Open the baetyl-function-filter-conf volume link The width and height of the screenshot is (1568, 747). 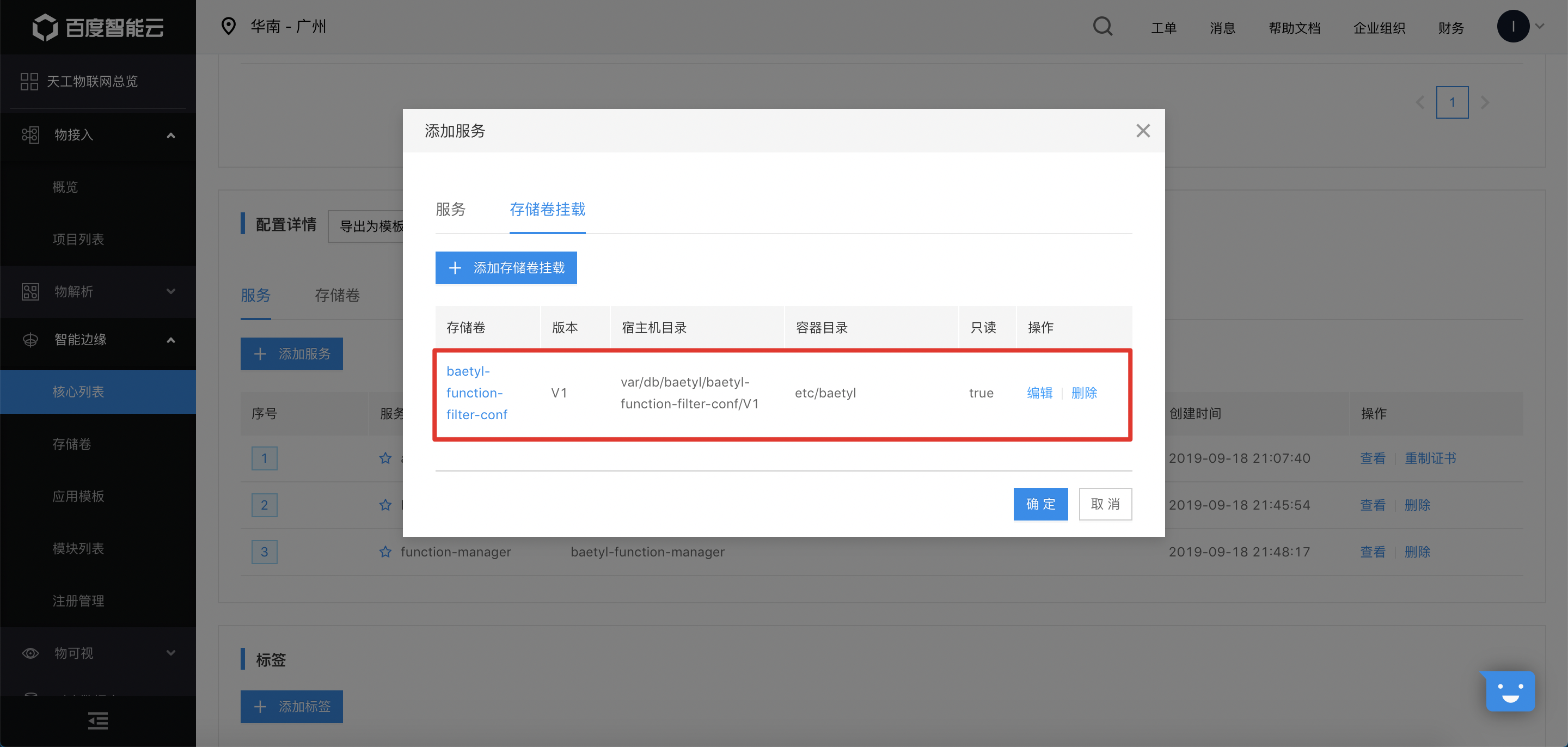(476, 393)
